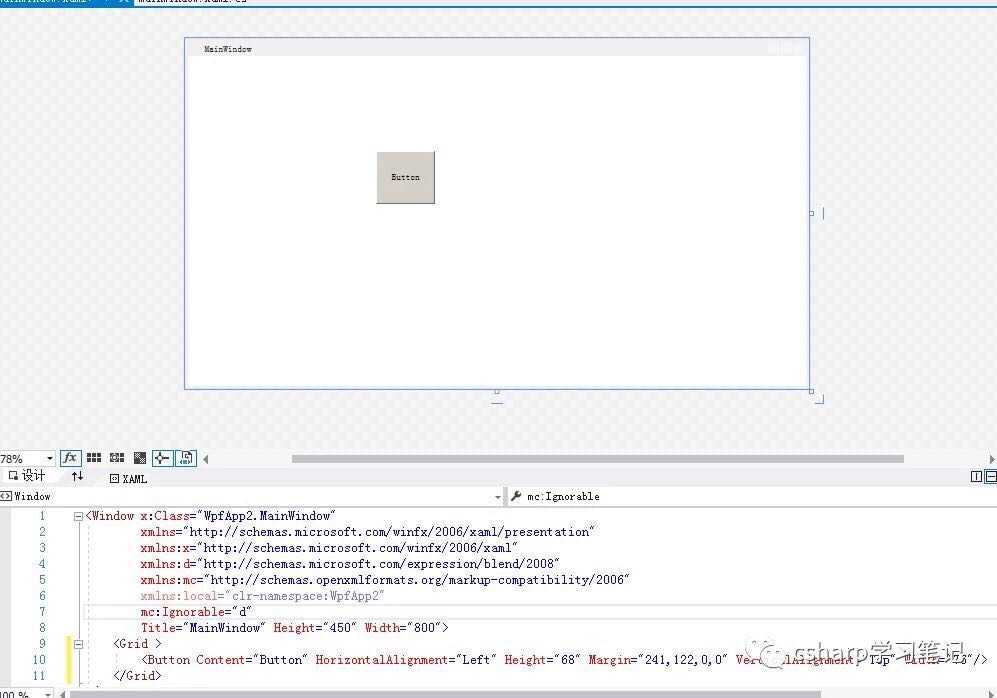The width and height of the screenshot is (997, 698).
Task: Click mc:Ignorable="d" code line
Action: [196, 612]
